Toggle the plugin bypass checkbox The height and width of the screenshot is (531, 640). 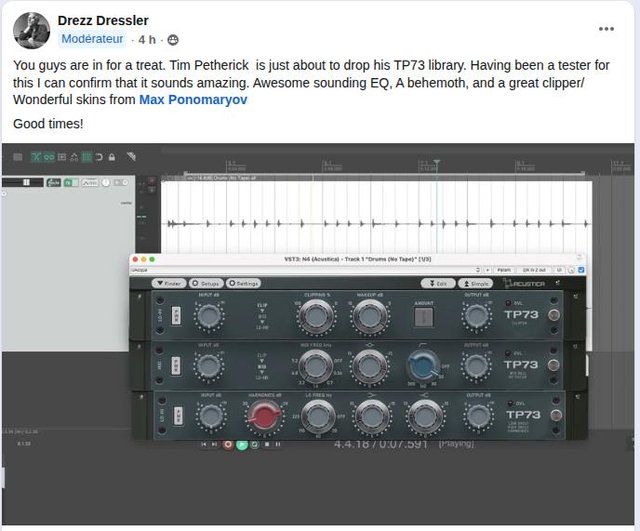(581, 270)
